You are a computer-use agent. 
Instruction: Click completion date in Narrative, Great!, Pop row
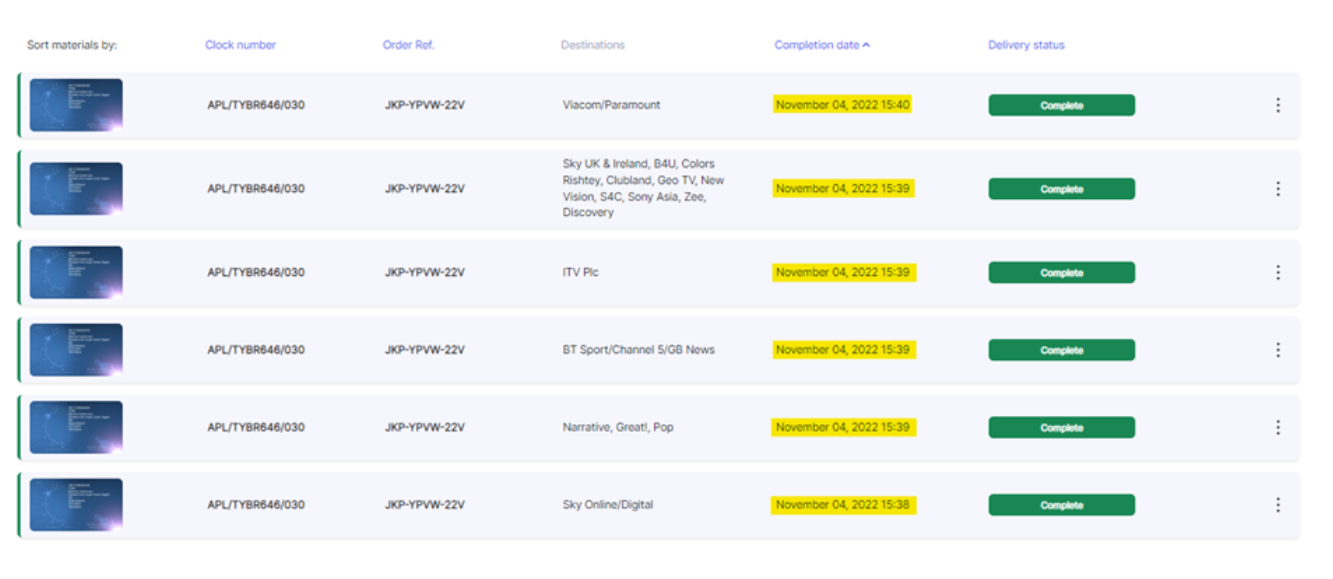point(842,427)
